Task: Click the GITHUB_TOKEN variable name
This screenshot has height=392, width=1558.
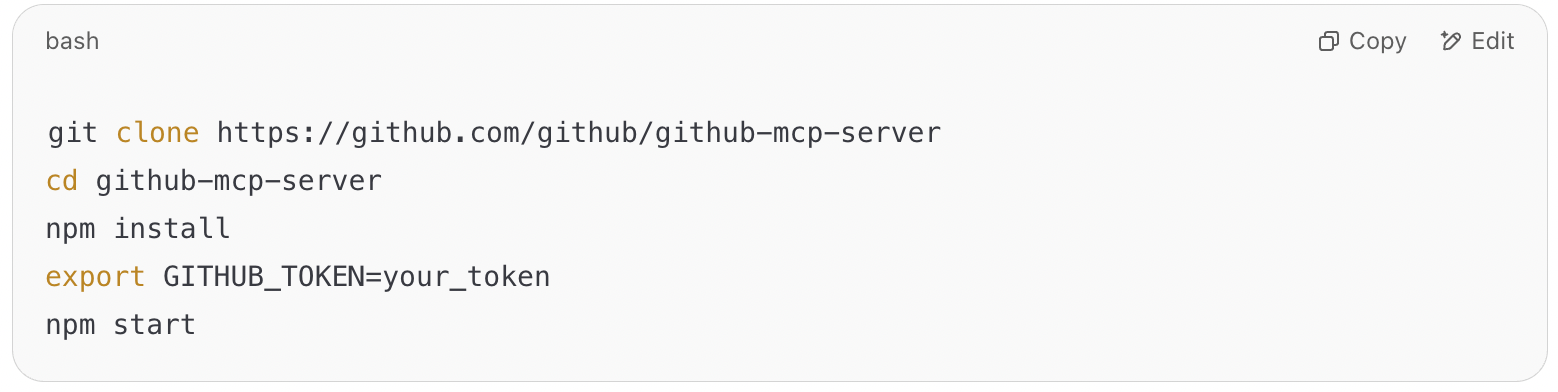Action: click(x=264, y=277)
